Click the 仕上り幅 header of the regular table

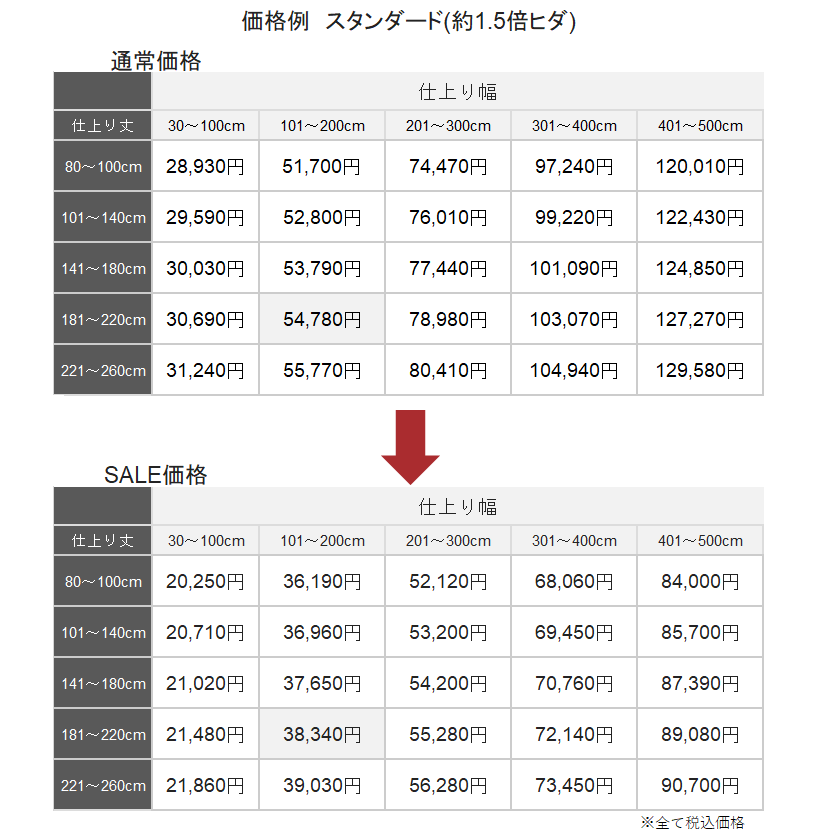coord(457,91)
